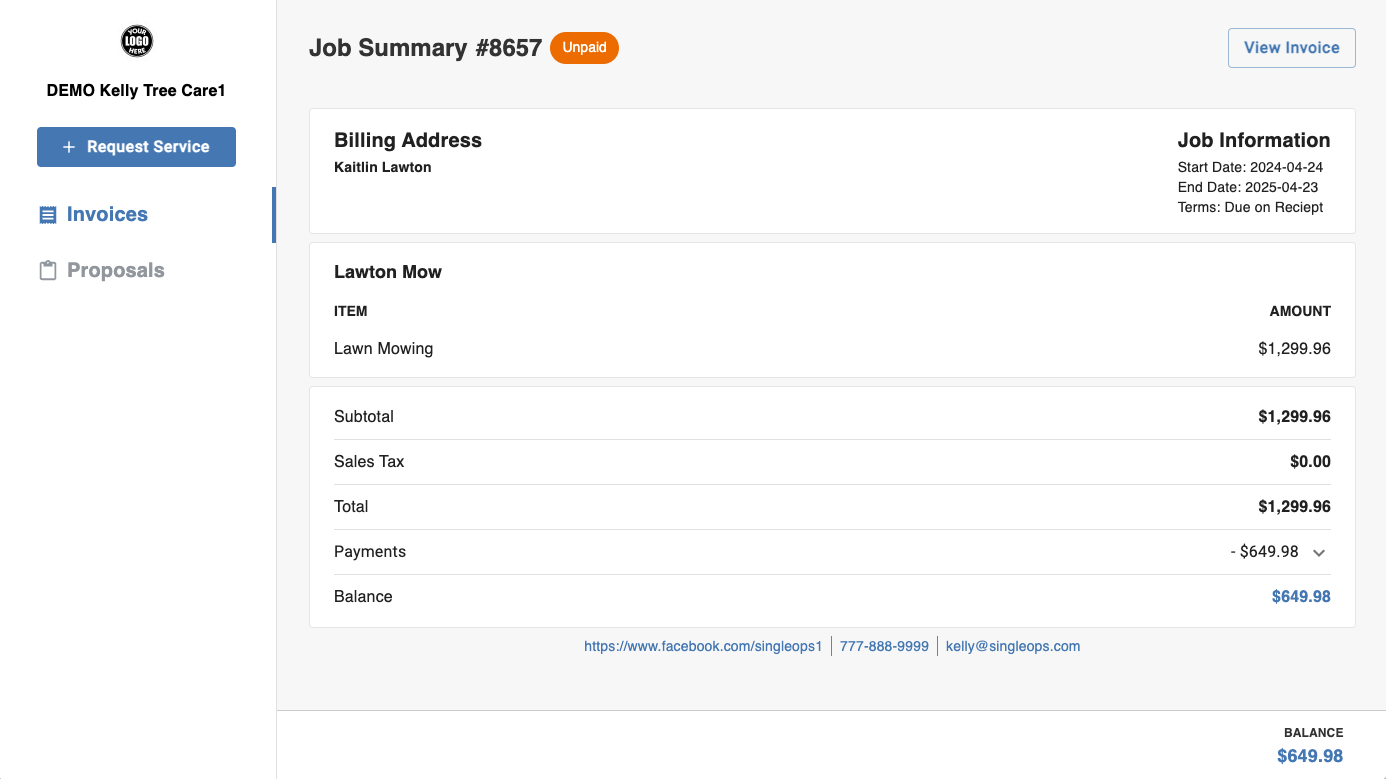Open the Facebook singleops1 link
1386x779 pixels.
(x=703, y=647)
